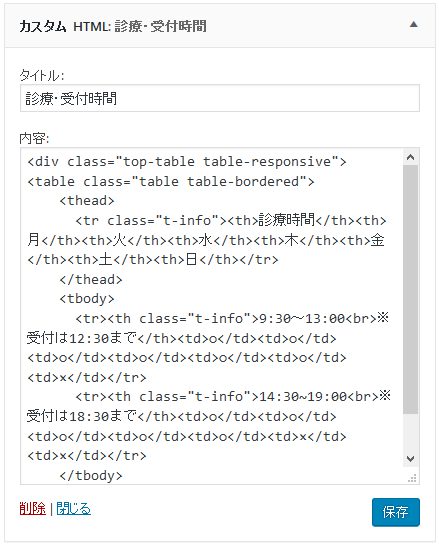Click the scrollbar up arrow in the content area

point(411,158)
